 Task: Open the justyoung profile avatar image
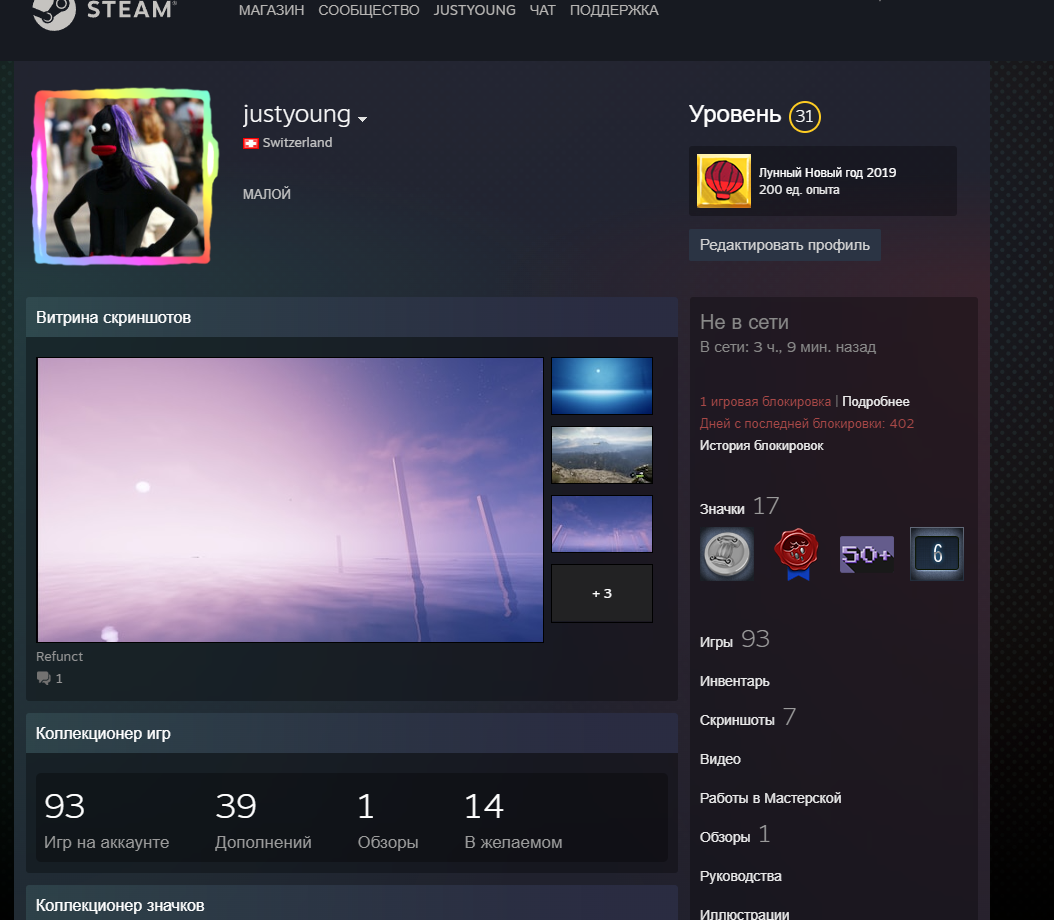tap(123, 178)
